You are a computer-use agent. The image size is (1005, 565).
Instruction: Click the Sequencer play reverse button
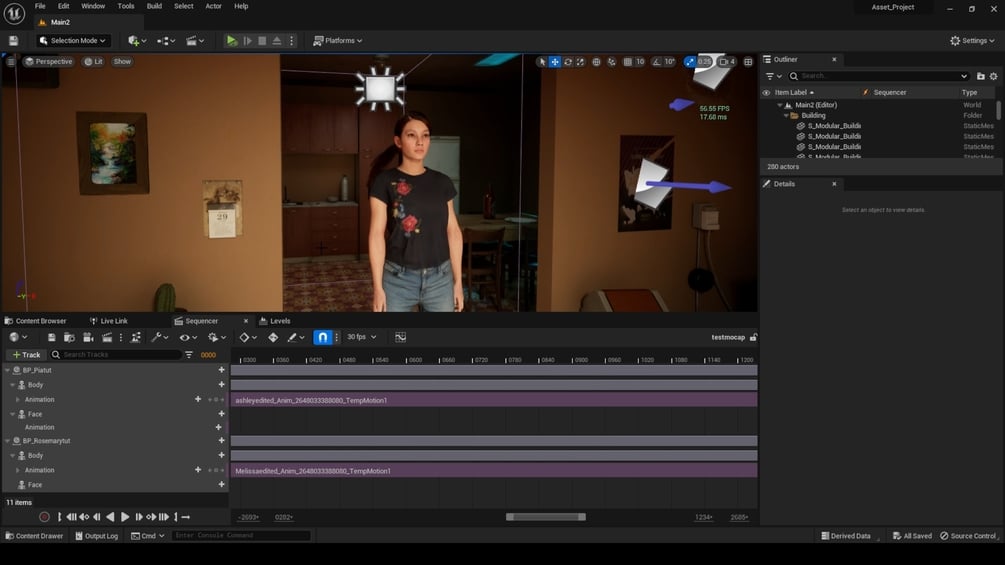point(110,517)
